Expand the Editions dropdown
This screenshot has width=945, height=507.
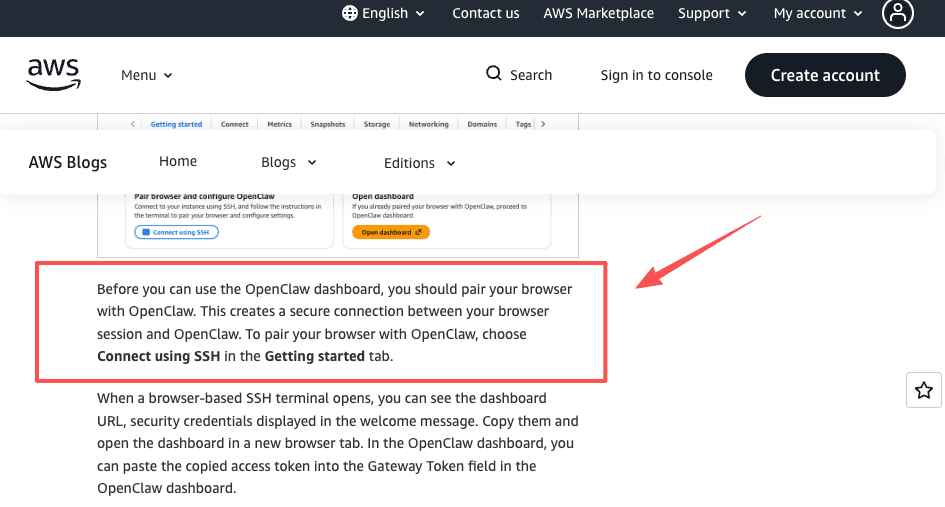pyautogui.click(x=419, y=163)
